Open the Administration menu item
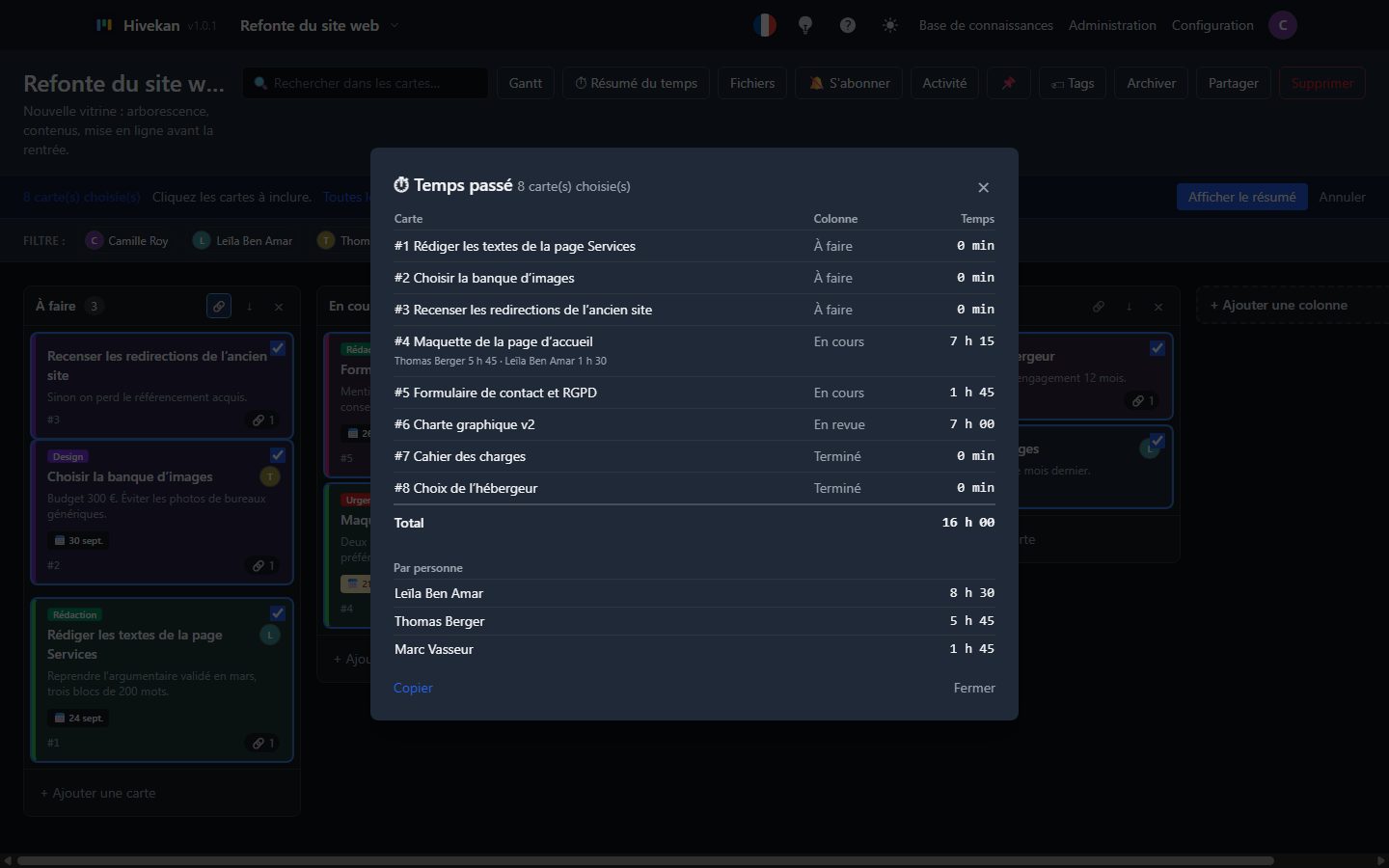Image resolution: width=1389 pixels, height=868 pixels. click(x=1112, y=25)
